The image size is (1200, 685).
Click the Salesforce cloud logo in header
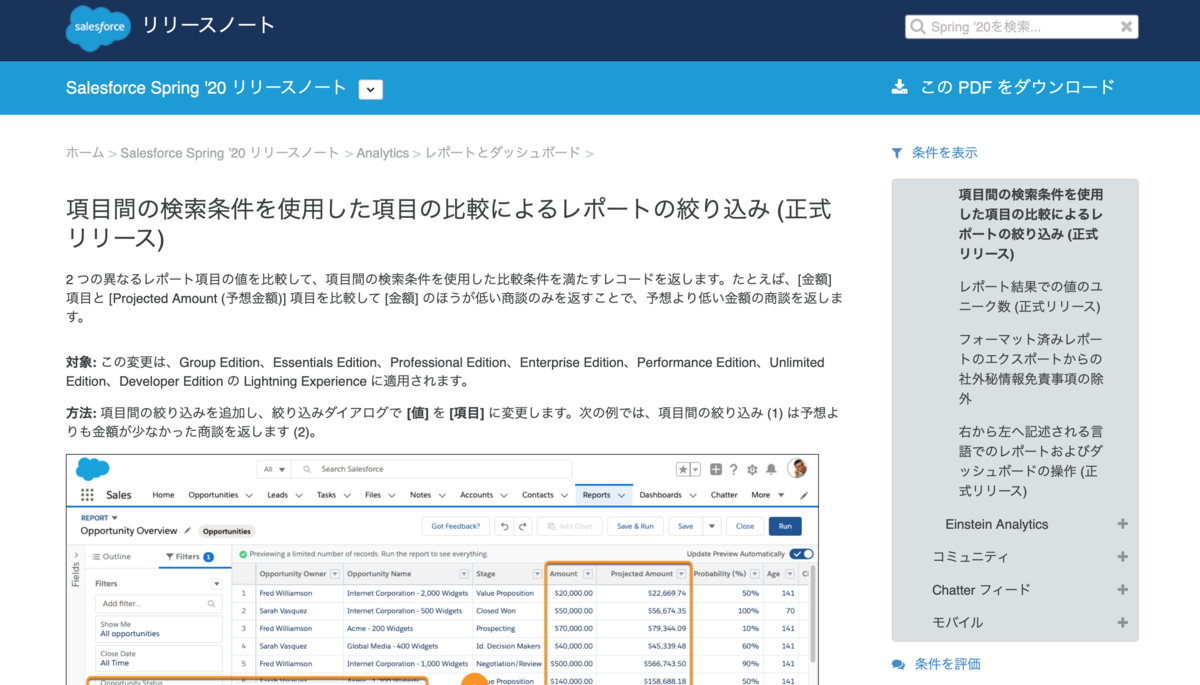click(98, 28)
